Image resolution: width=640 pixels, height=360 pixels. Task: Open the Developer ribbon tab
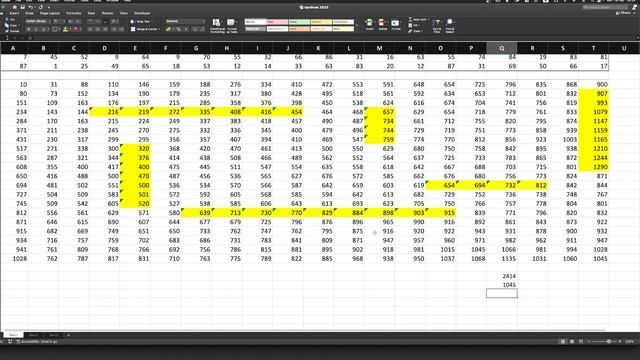tap(142, 13)
